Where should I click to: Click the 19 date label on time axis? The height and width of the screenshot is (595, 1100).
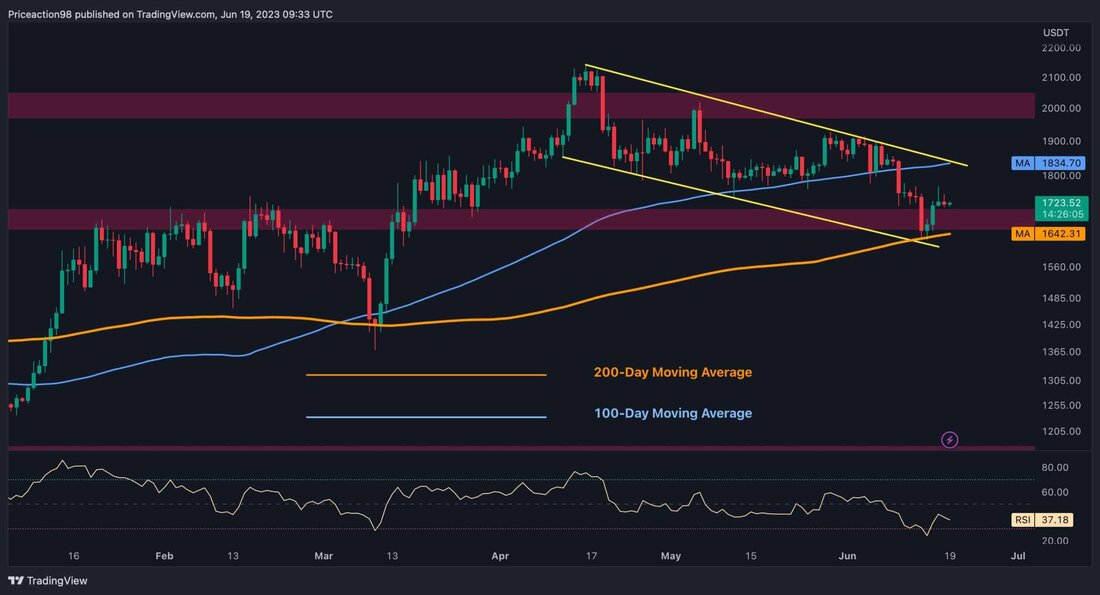950,556
